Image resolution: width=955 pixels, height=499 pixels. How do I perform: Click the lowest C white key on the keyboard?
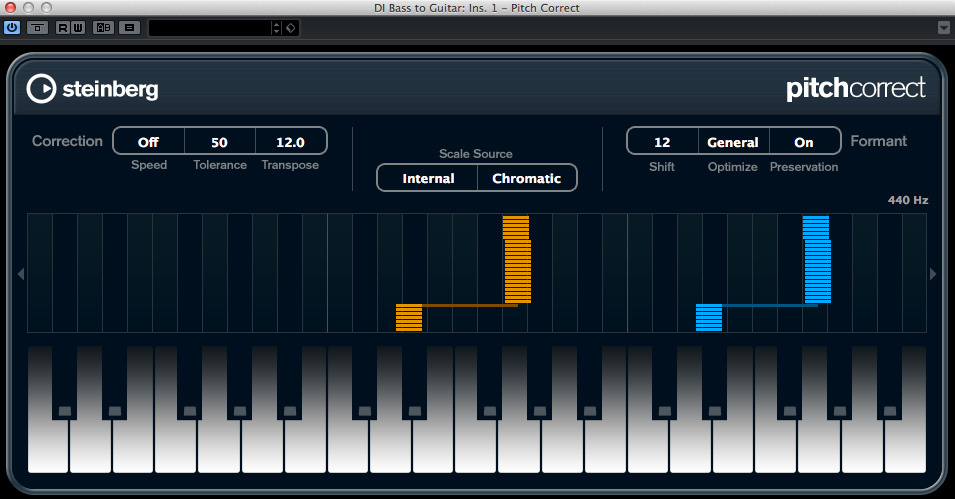(x=48, y=445)
